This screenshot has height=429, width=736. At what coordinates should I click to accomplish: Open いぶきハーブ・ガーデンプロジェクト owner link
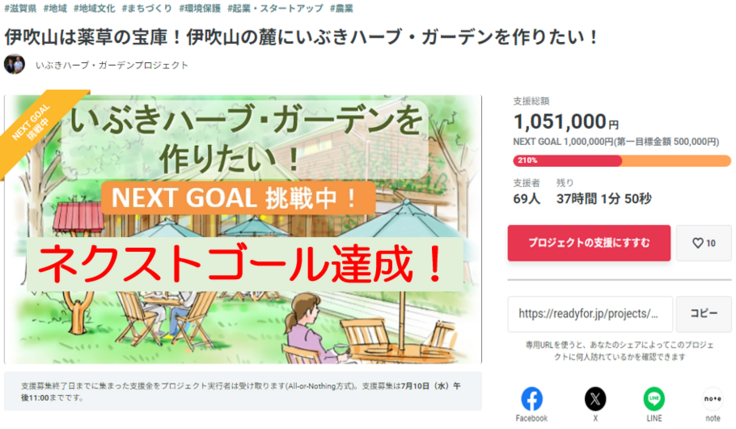click(x=111, y=65)
